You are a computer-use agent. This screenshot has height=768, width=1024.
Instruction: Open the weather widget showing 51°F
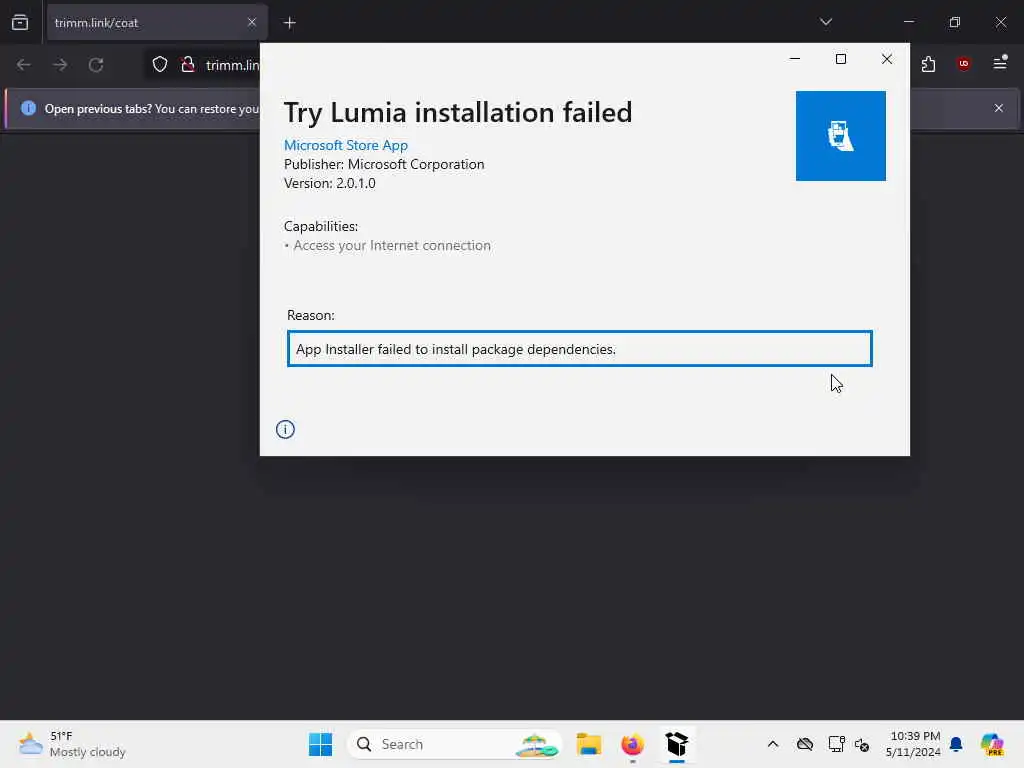click(72, 744)
